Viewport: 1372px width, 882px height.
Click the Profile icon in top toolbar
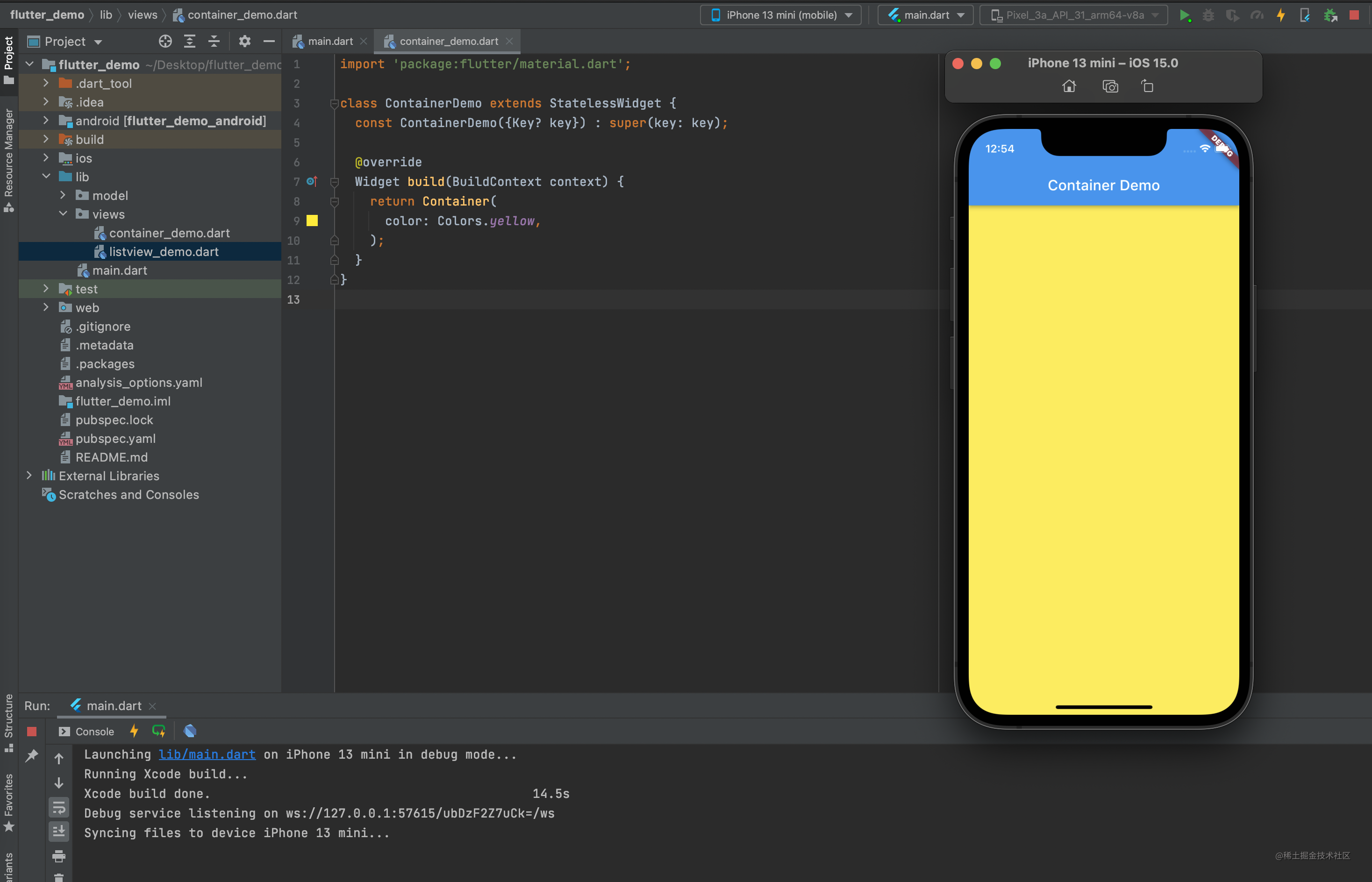pos(1257,15)
